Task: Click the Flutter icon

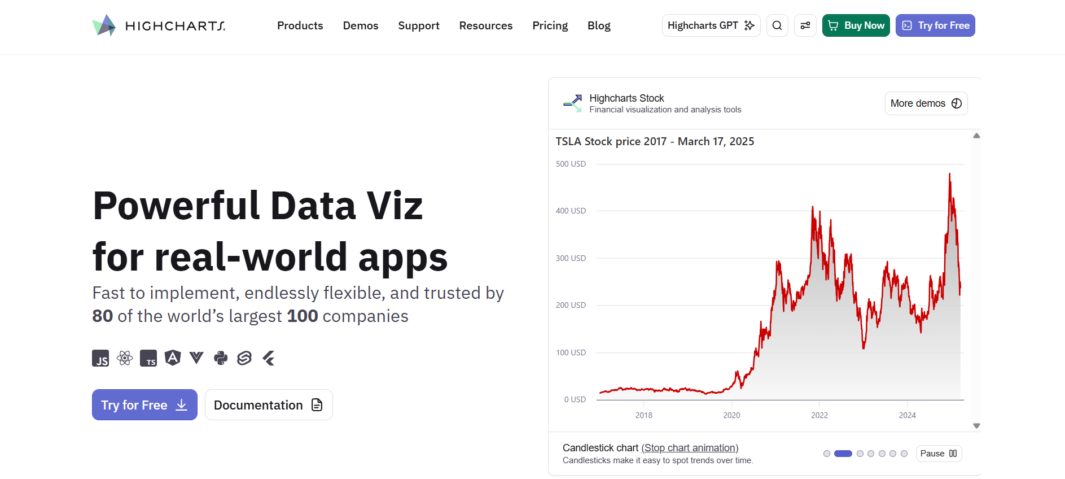Action: [269, 358]
